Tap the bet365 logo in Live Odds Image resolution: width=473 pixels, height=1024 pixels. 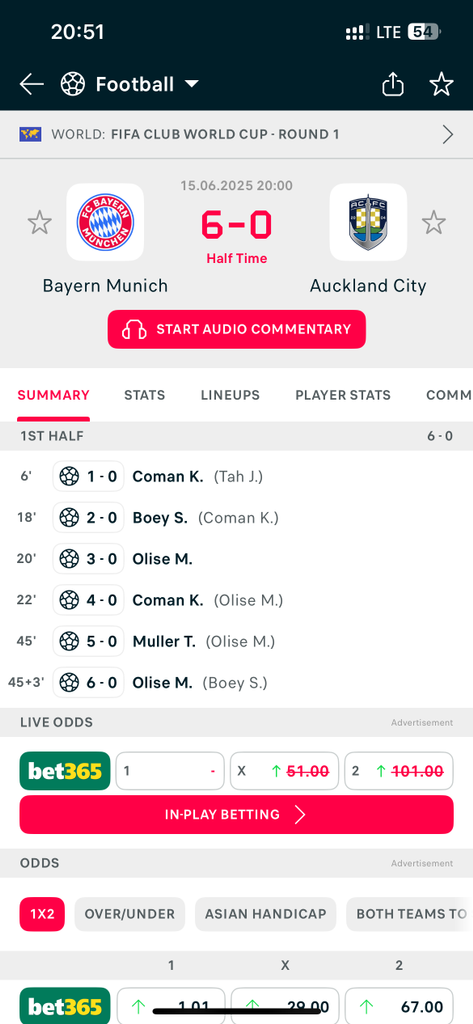[65, 771]
